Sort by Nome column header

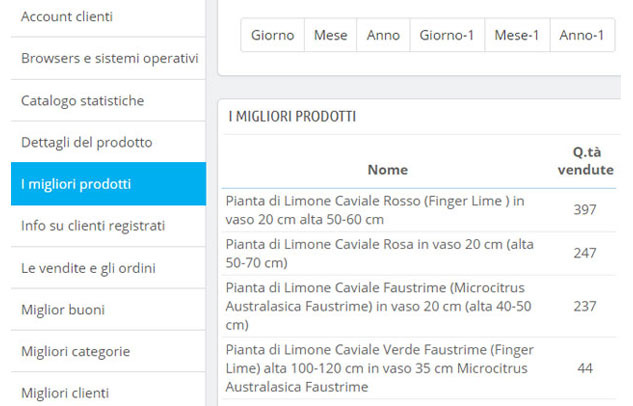pyautogui.click(x=388, y=170)
